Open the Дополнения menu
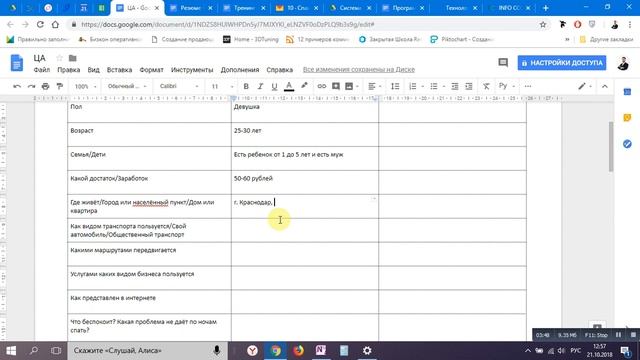Screen dimensions: 640x360 click(240, 70)
